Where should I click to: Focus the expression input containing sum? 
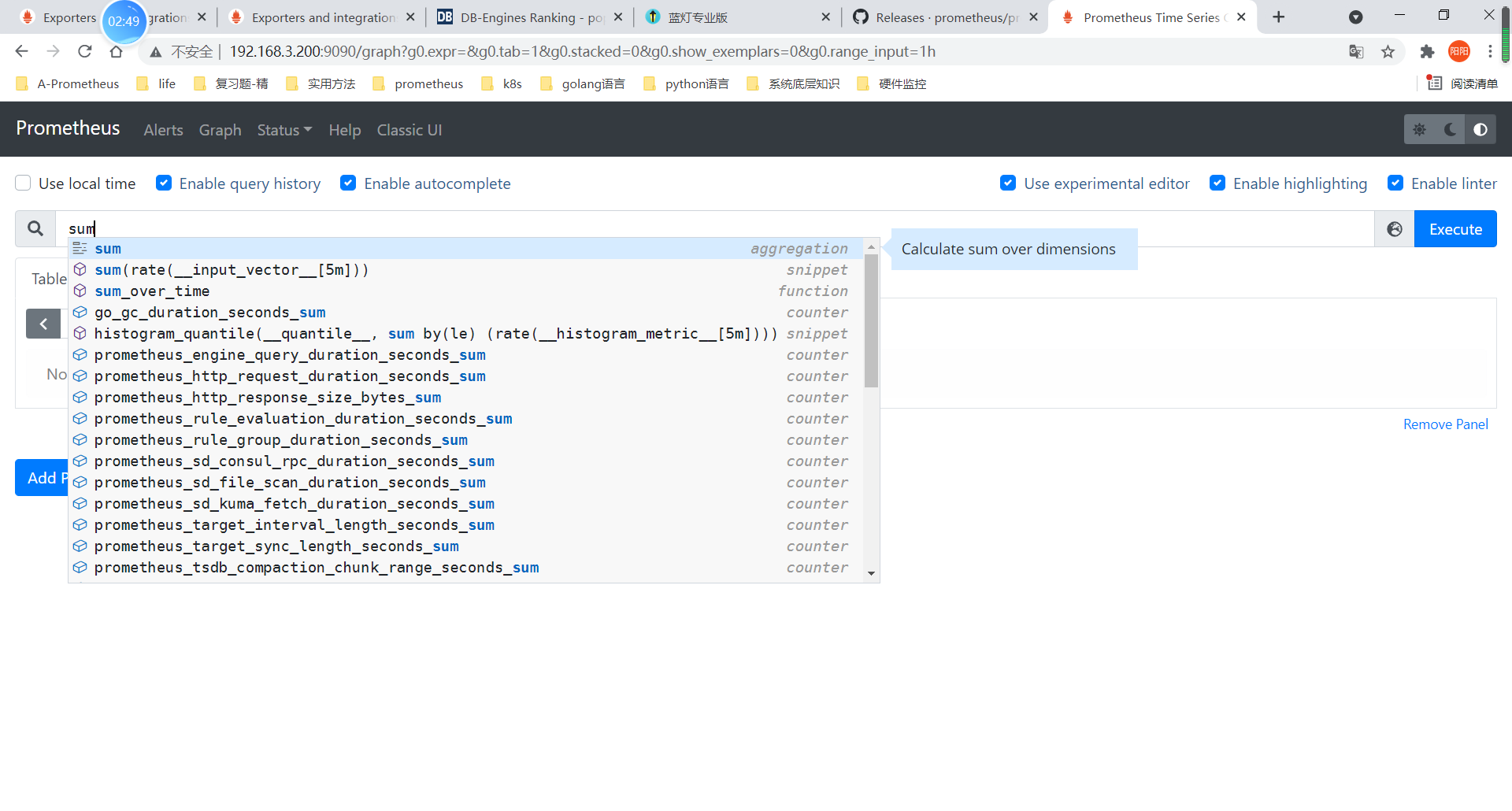714,229
